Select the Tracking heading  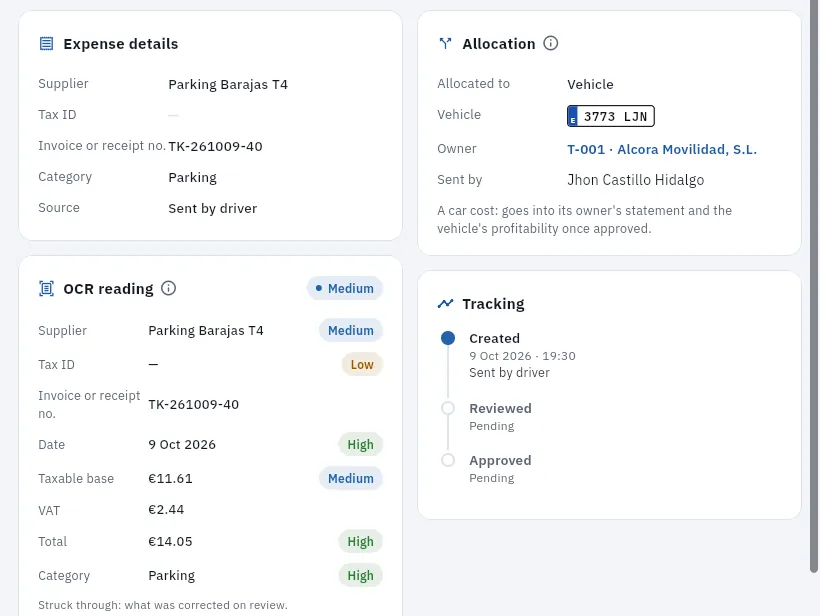click(493, 304)
